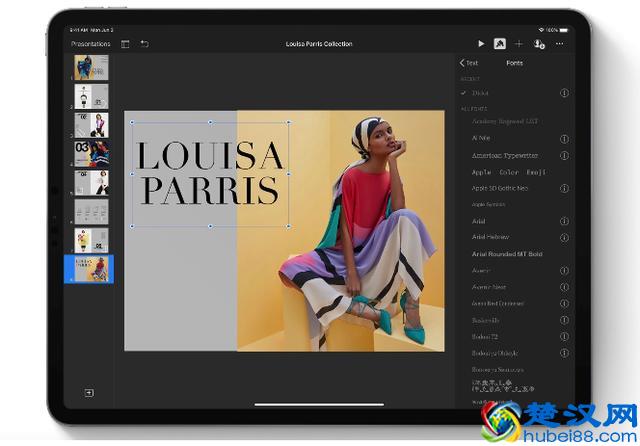Toggle the slide navigator view icon
640x446 pixels.
point(126,44)
